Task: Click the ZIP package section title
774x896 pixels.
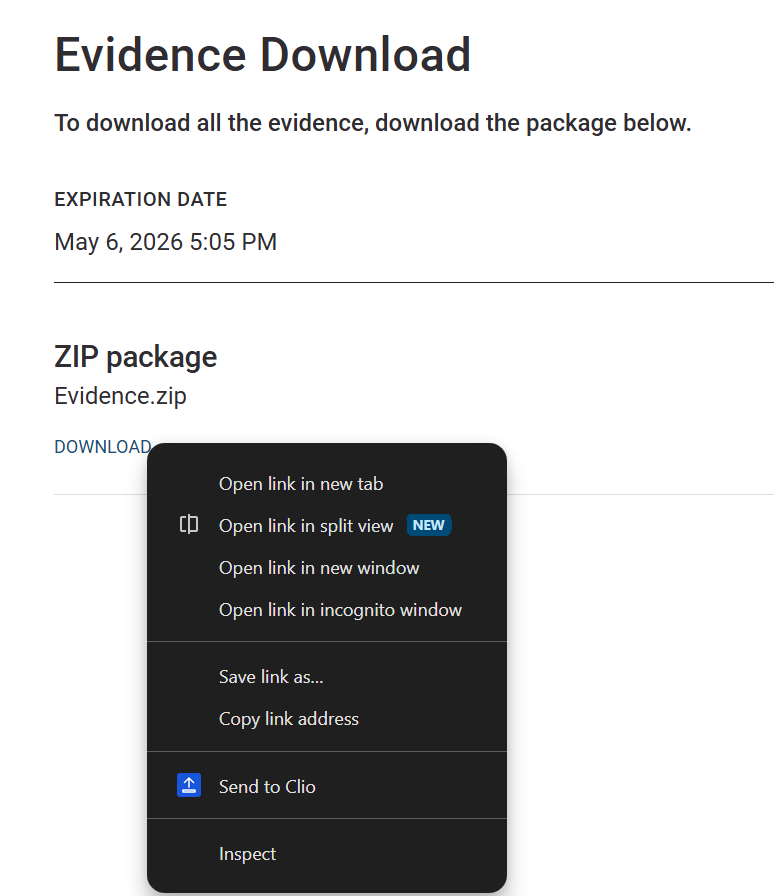Action: click(x=135, y=356)
